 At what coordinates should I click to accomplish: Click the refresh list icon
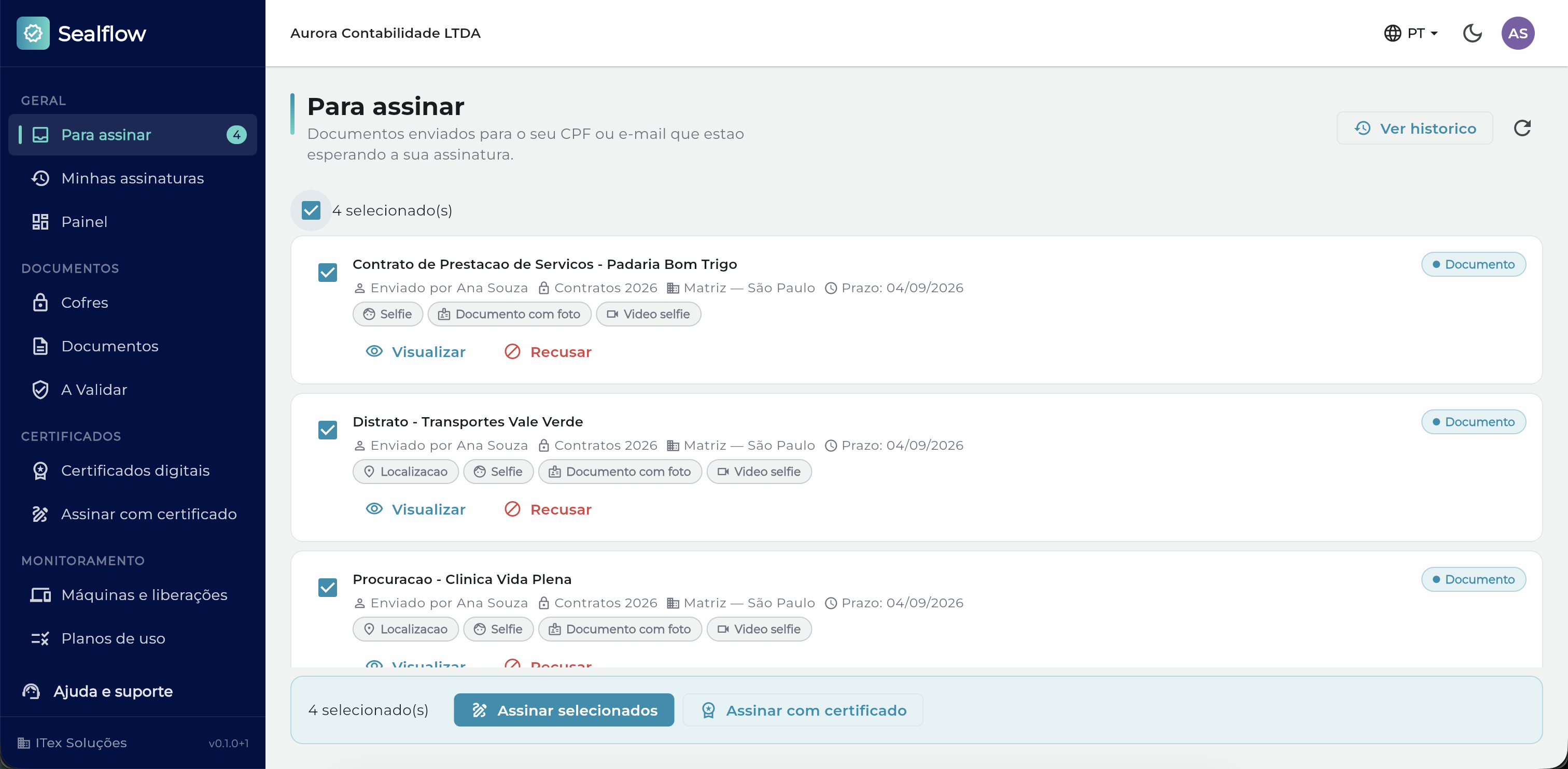click(1522, 129)
